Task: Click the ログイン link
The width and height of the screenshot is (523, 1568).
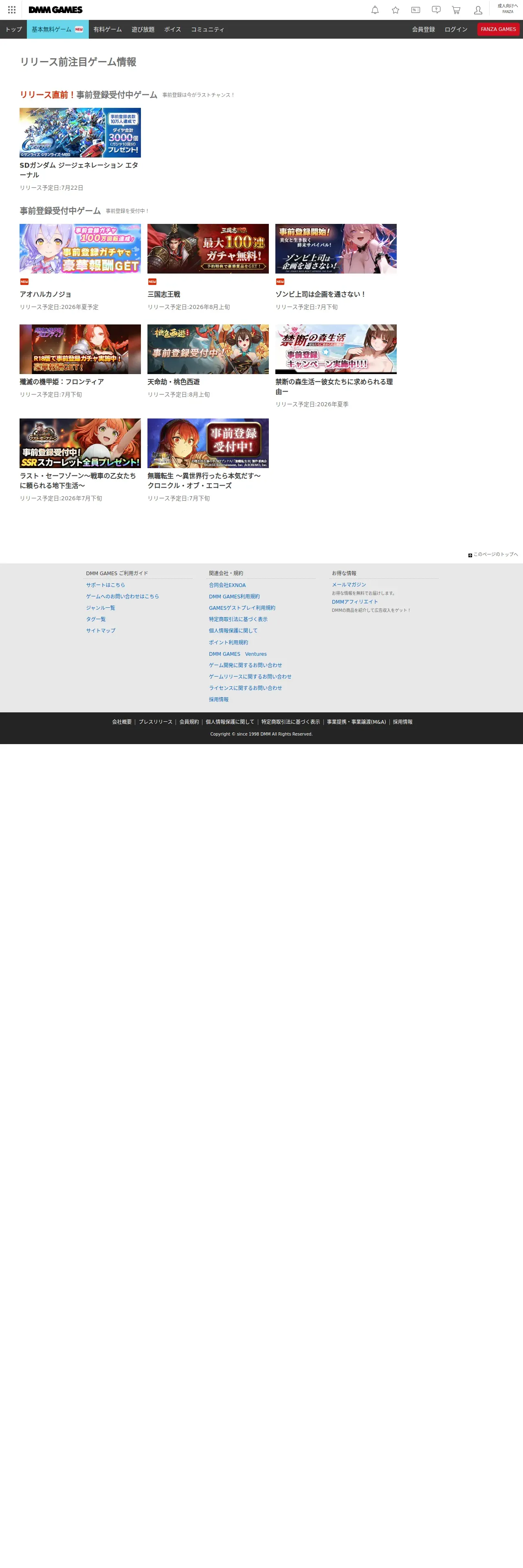Action: pyautogui.click(x=456, y=29)
